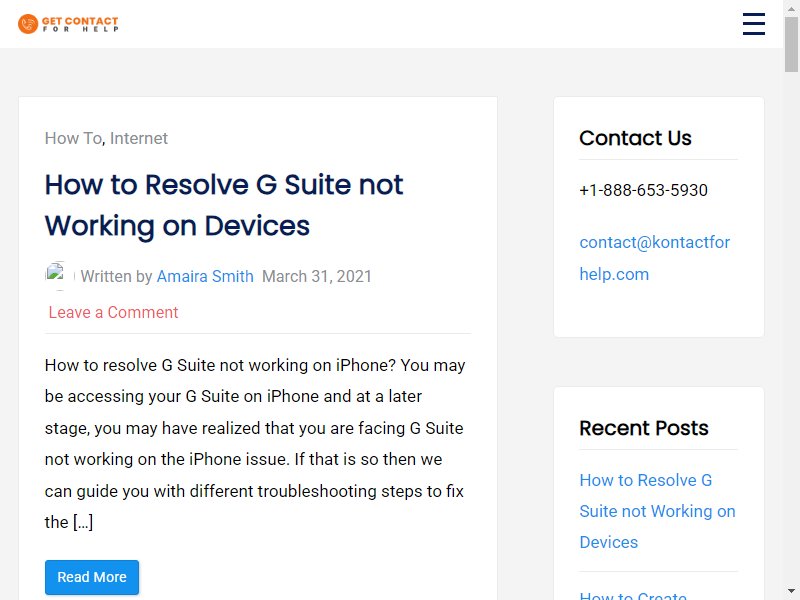Click the Leave a Comment link

113,312
